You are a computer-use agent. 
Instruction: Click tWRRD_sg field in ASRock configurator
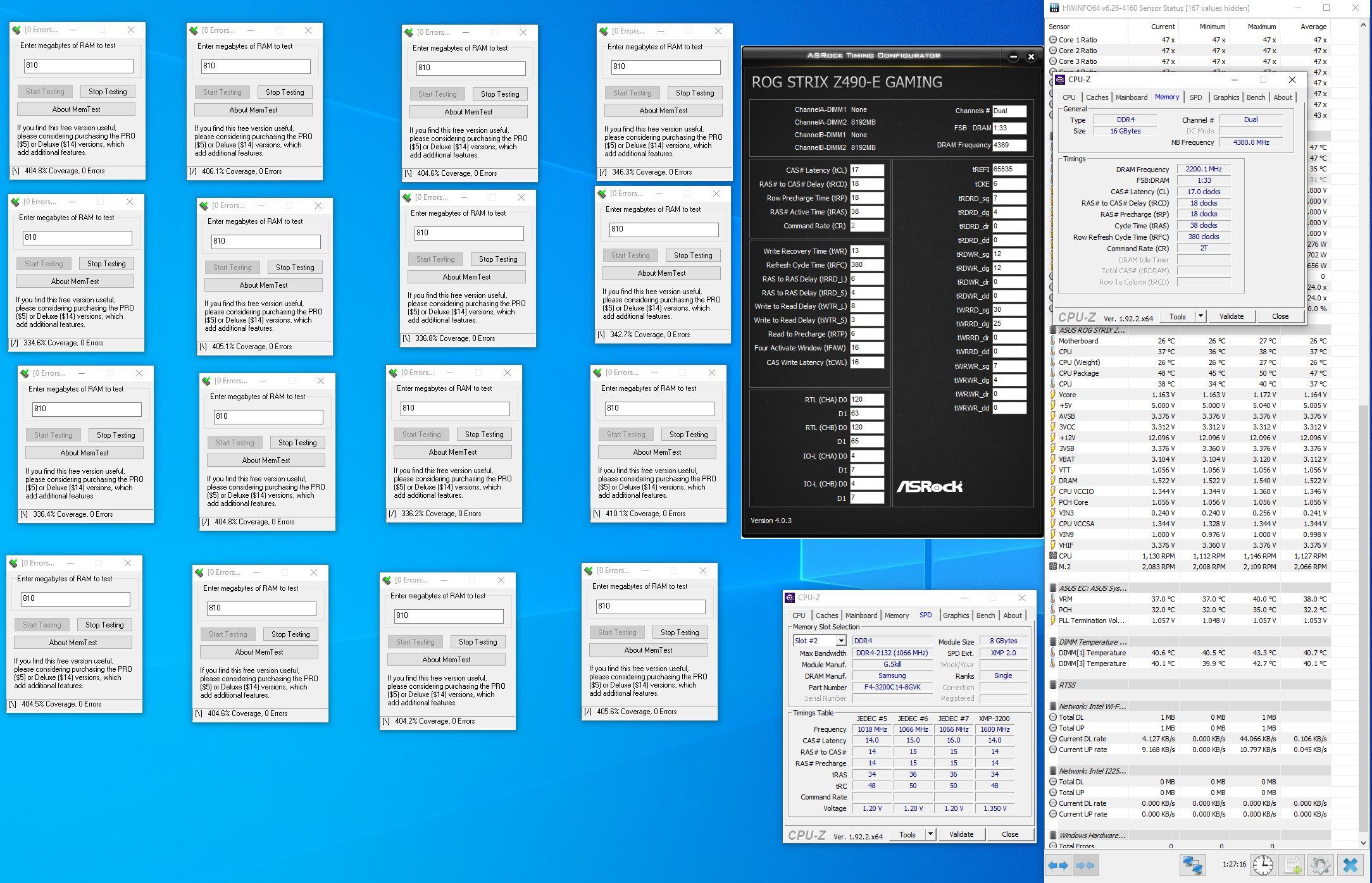tap(1009, 310)
